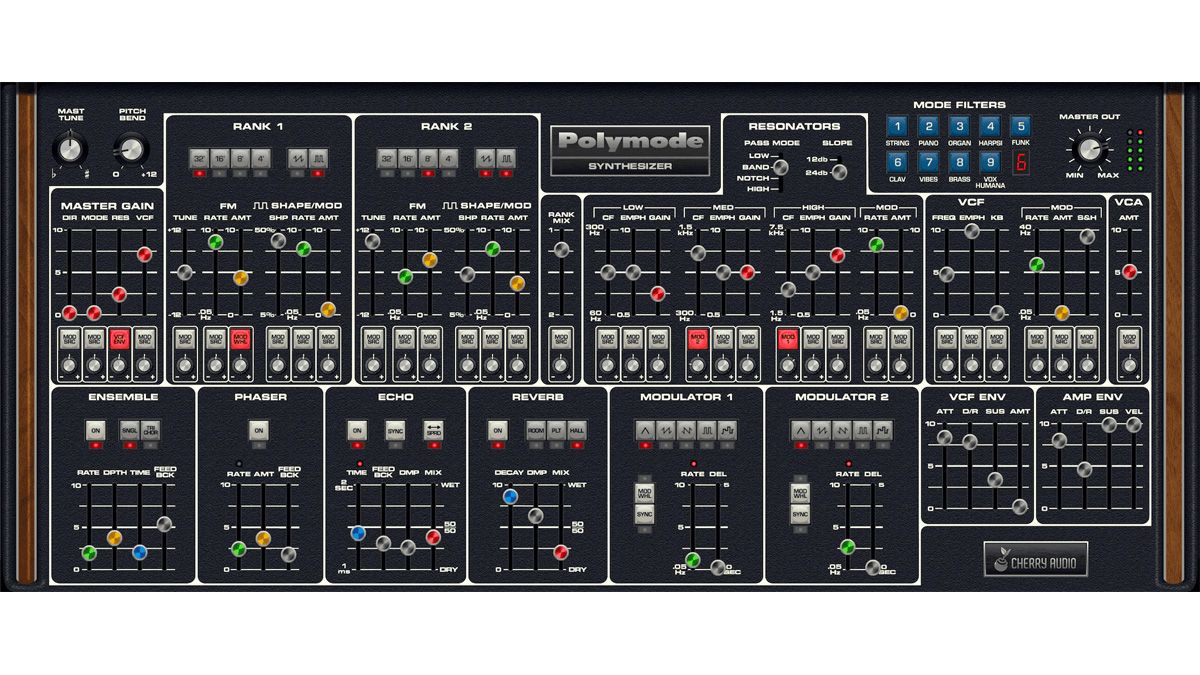The width and height of the screenshot is (1200, 675).
Task: Toggle the 32' footage button in Rank 1
Action: (x=198, y=158)
